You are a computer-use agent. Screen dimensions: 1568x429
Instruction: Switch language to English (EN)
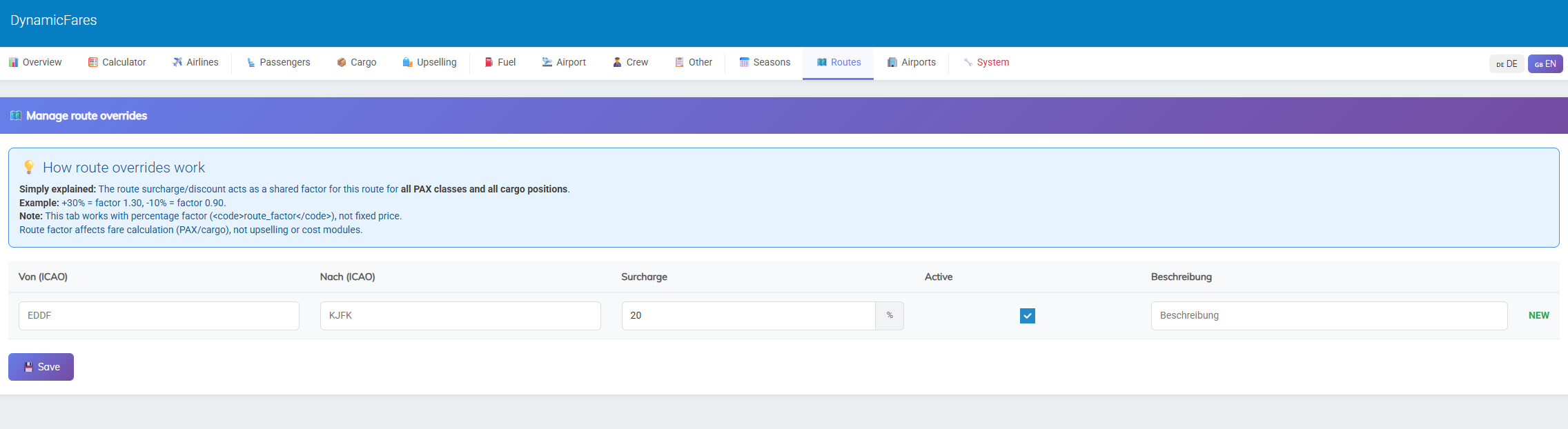[x=1545, y=64]
